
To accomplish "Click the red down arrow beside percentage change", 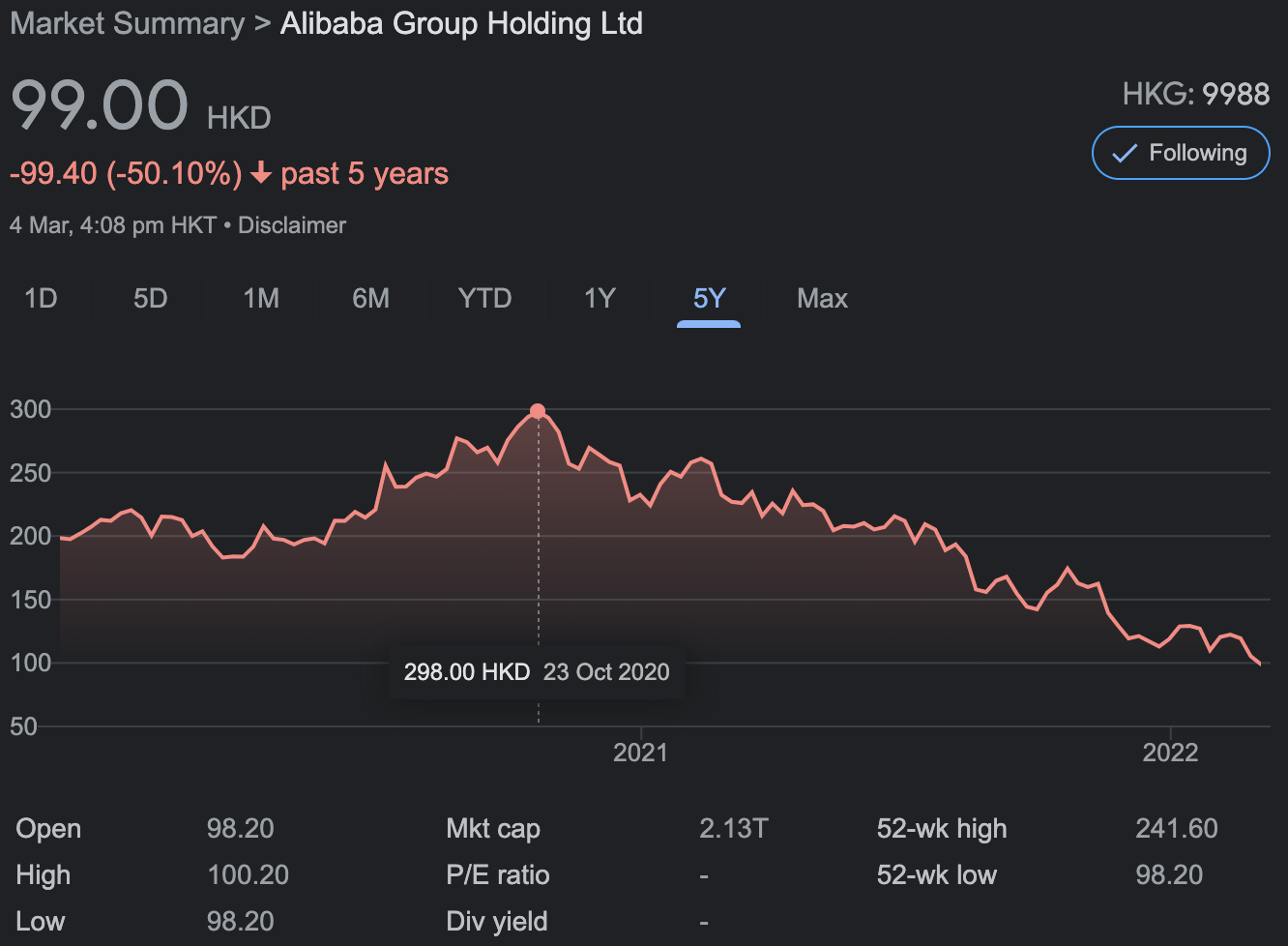I will tap(261, 174).
